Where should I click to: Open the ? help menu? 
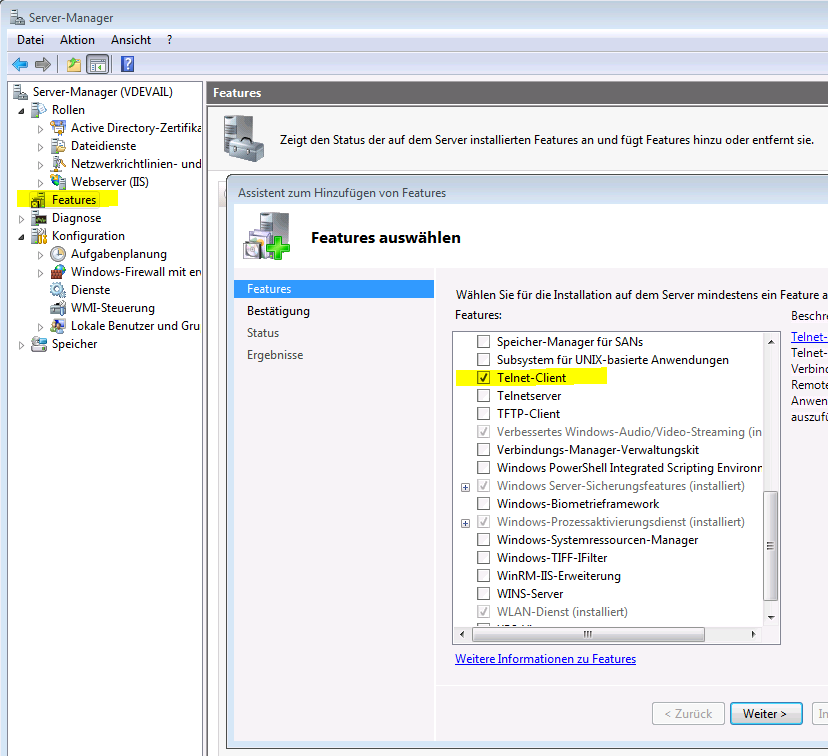(x=169, y=40)
